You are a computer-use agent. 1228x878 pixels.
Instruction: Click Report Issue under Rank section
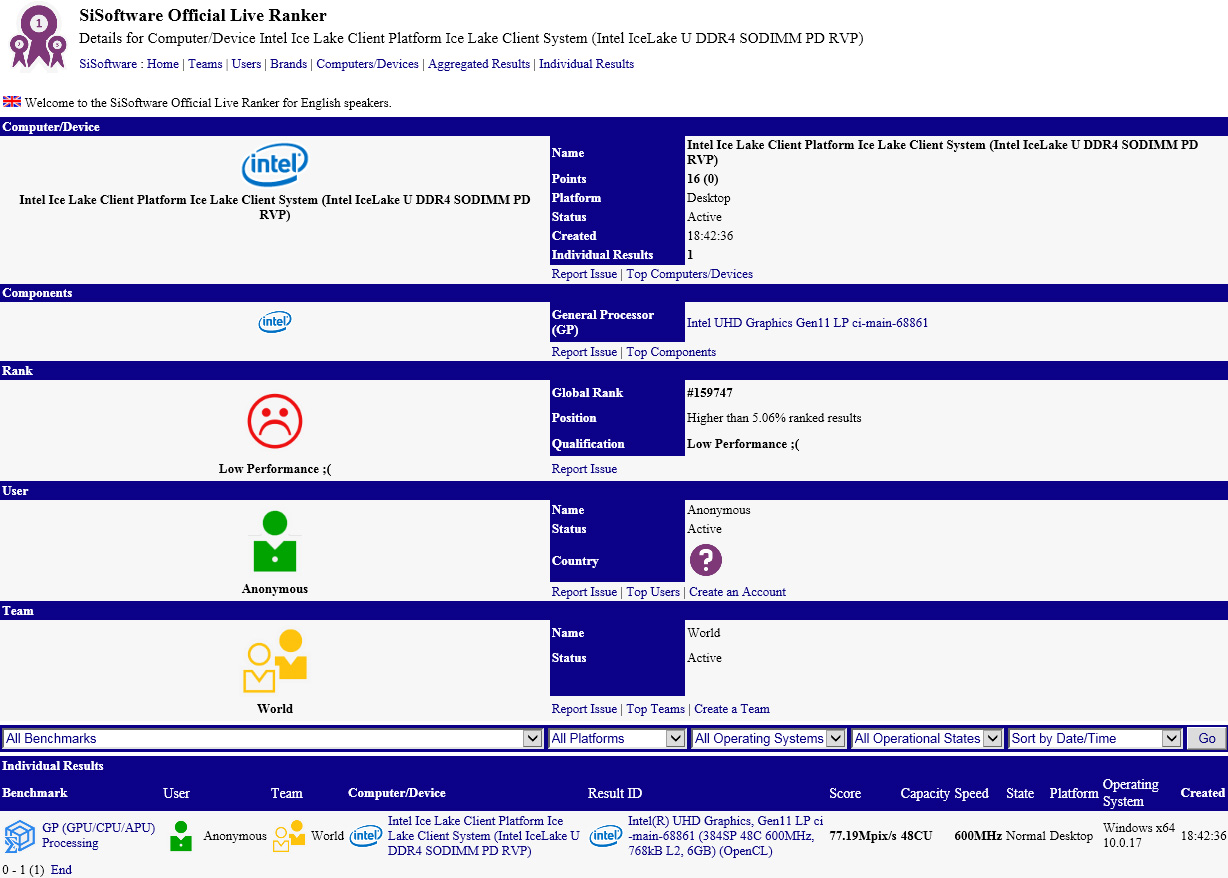584,469
